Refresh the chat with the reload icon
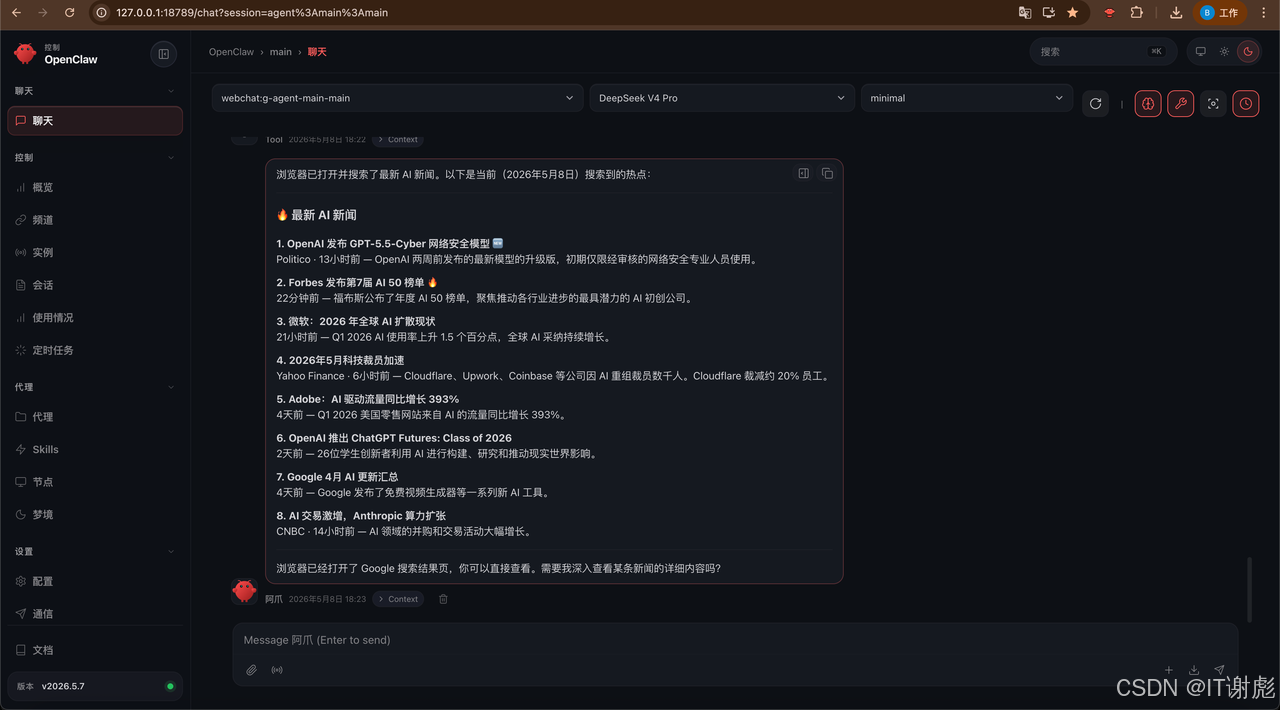The height and width of the screenshot is (710, 1280). click(1096, 103)
